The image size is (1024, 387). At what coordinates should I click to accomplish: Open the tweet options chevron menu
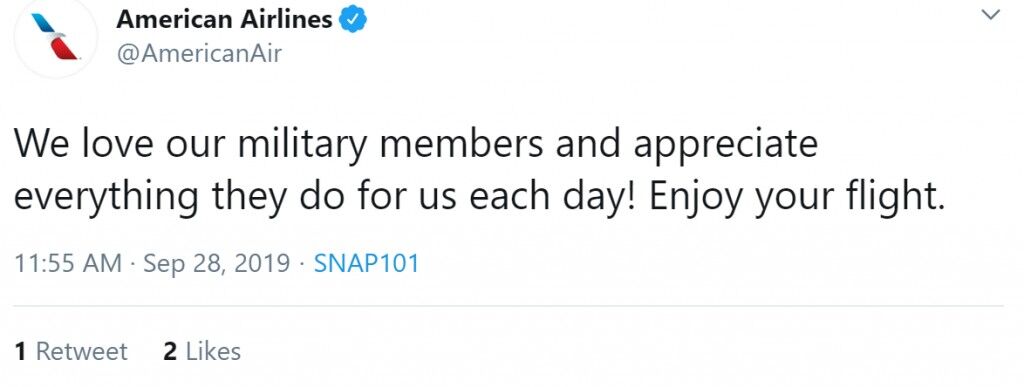pyautogui.click(x=991, y=14)
